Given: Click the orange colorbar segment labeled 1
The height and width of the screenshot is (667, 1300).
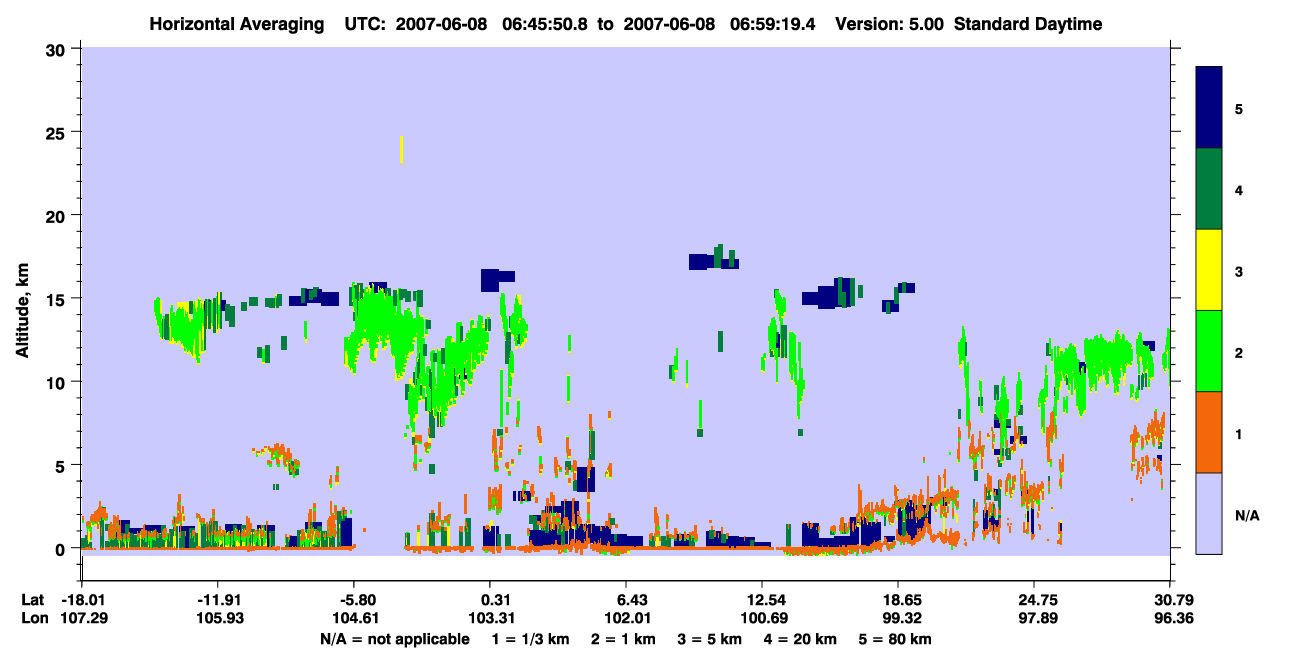Looking at the screenshot, I should (x=1209, y=432).
